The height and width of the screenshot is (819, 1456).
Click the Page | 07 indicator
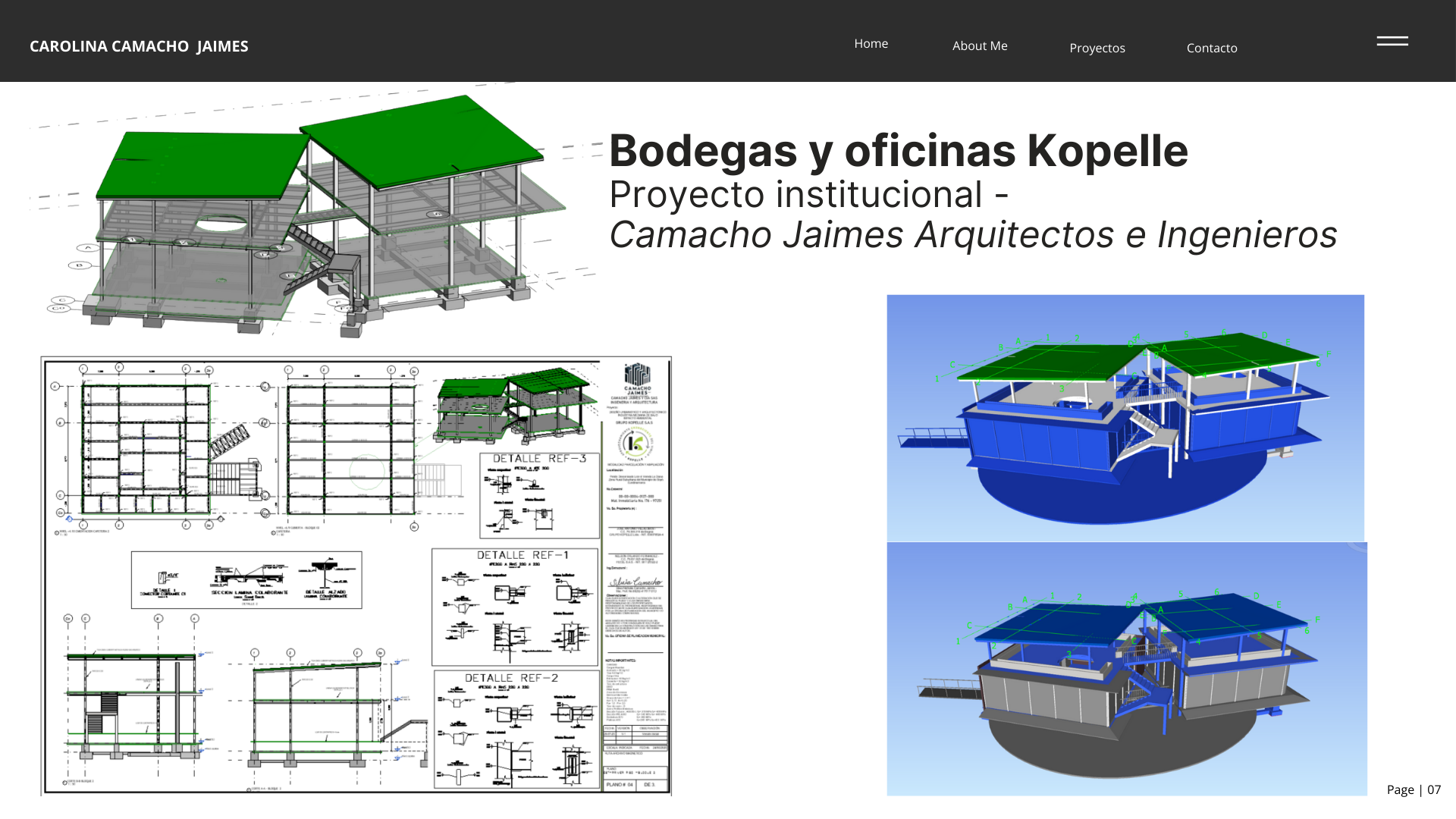1415,789
